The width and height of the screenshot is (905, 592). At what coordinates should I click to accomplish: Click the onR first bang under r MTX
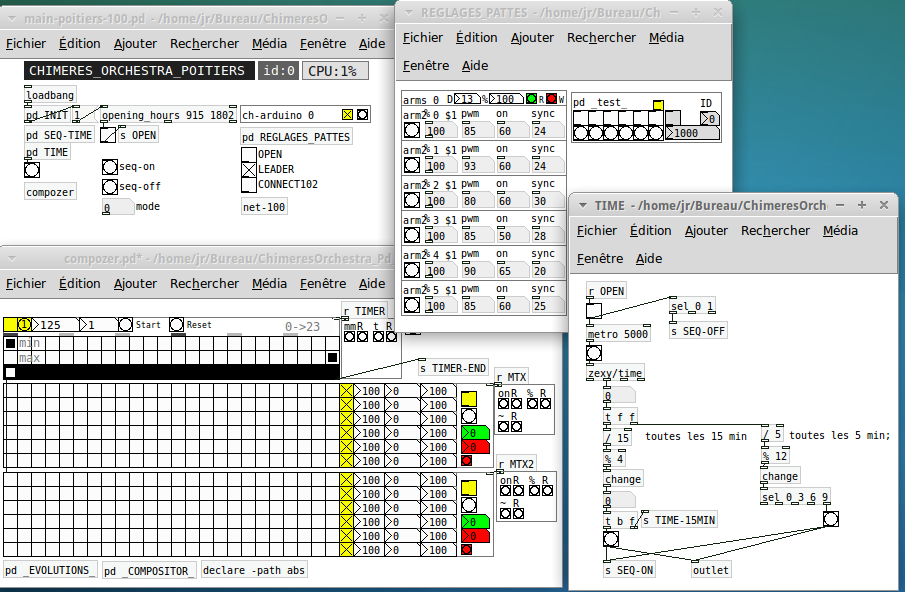click(503, 404)
